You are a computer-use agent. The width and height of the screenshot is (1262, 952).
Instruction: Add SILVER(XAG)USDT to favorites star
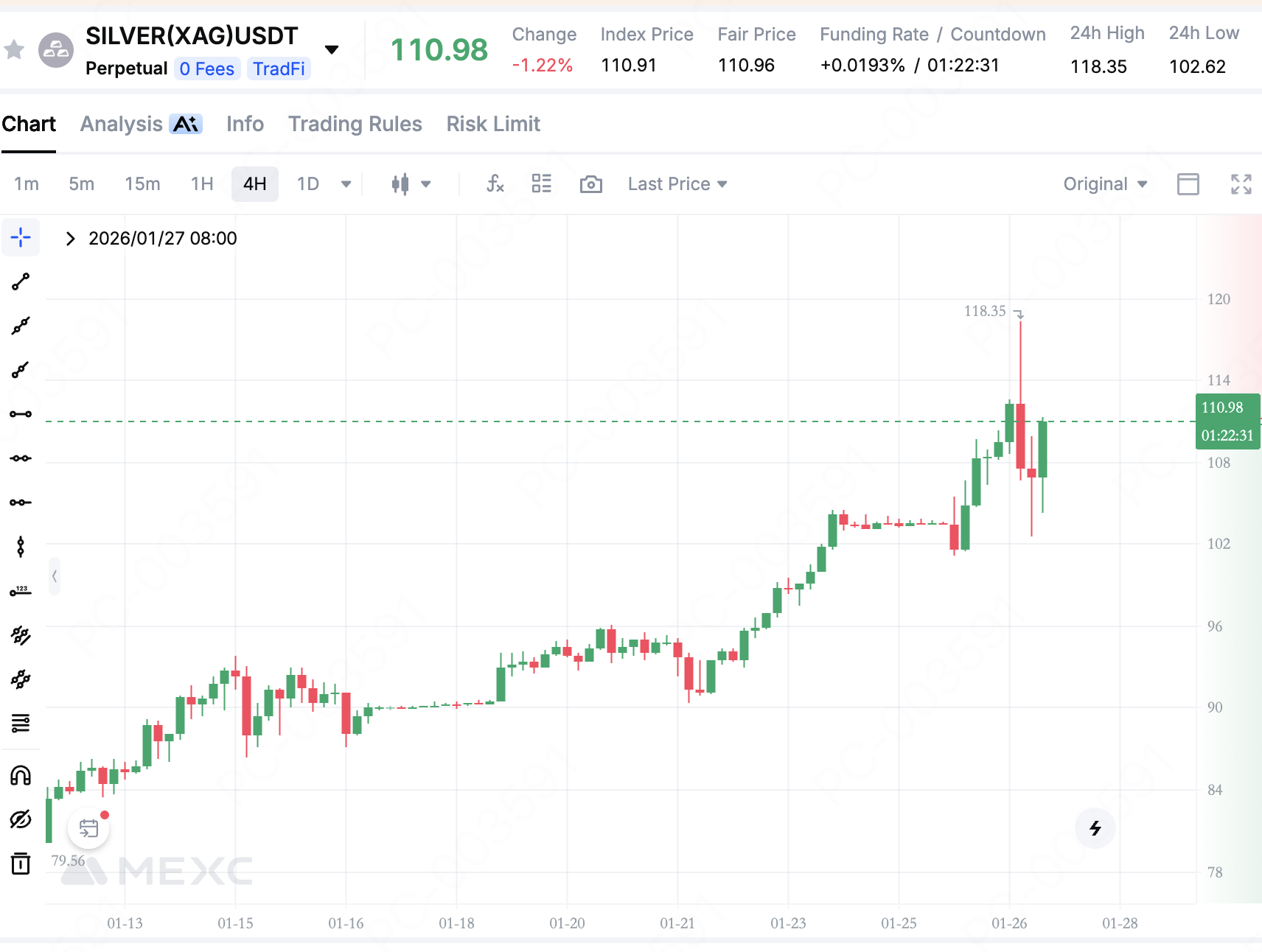coord(15,50)
